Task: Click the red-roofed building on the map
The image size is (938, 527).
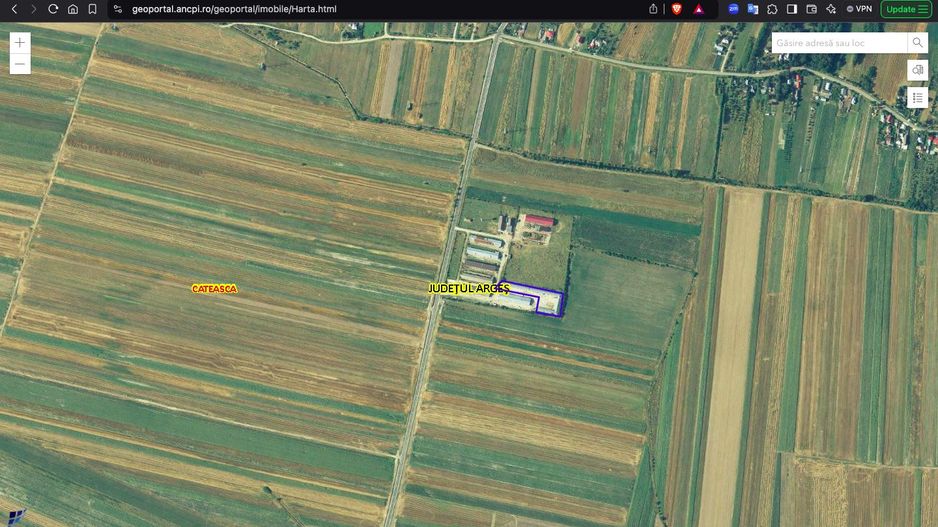Action: pyautogui.click(x=540, y=221)
